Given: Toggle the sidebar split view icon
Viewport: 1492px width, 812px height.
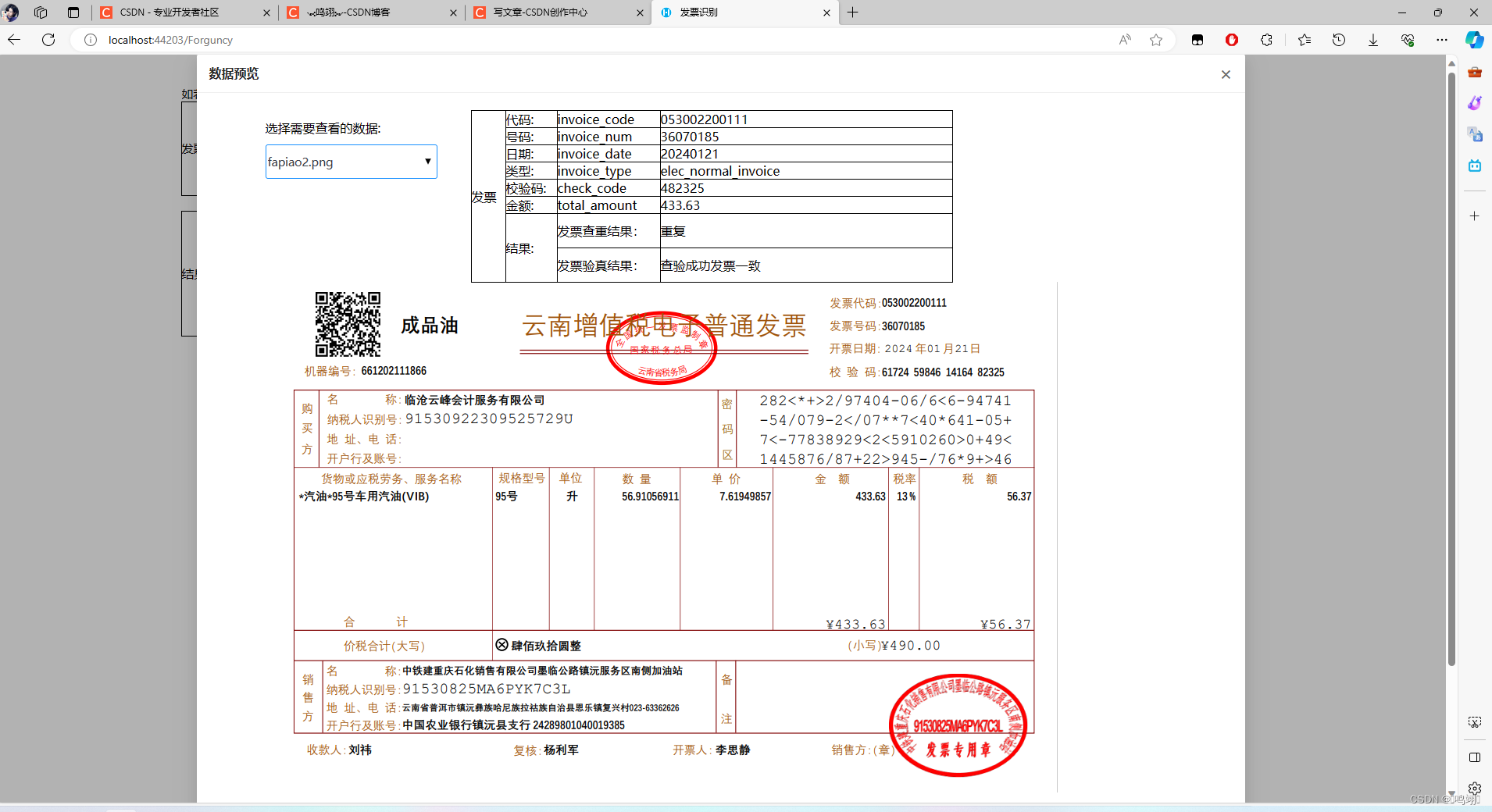Looking at the screenshot, I should 1475,757.
